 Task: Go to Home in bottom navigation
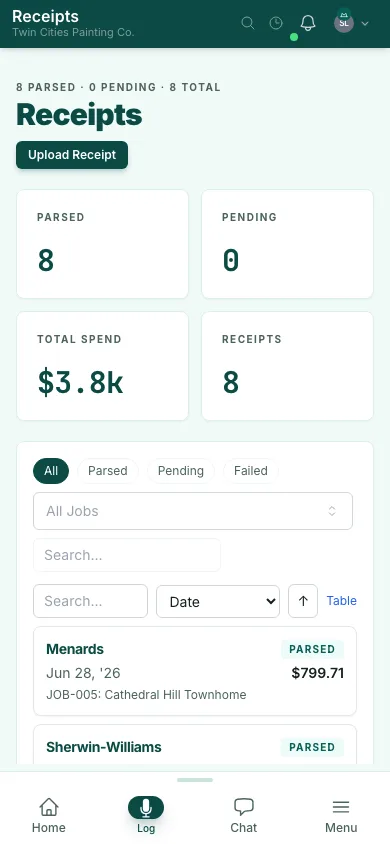pos(48,815)
